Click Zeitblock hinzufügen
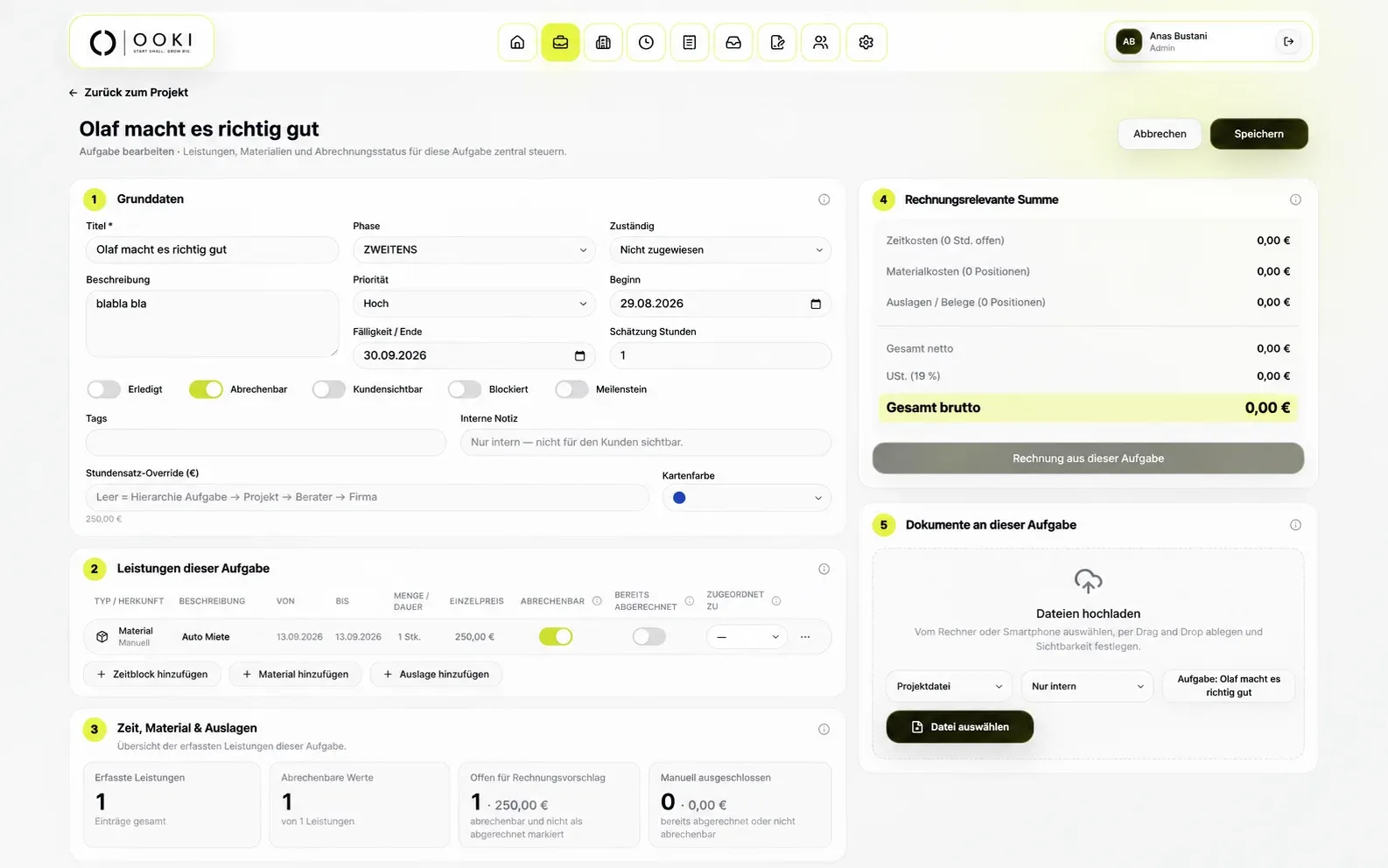 click(152, 675)
